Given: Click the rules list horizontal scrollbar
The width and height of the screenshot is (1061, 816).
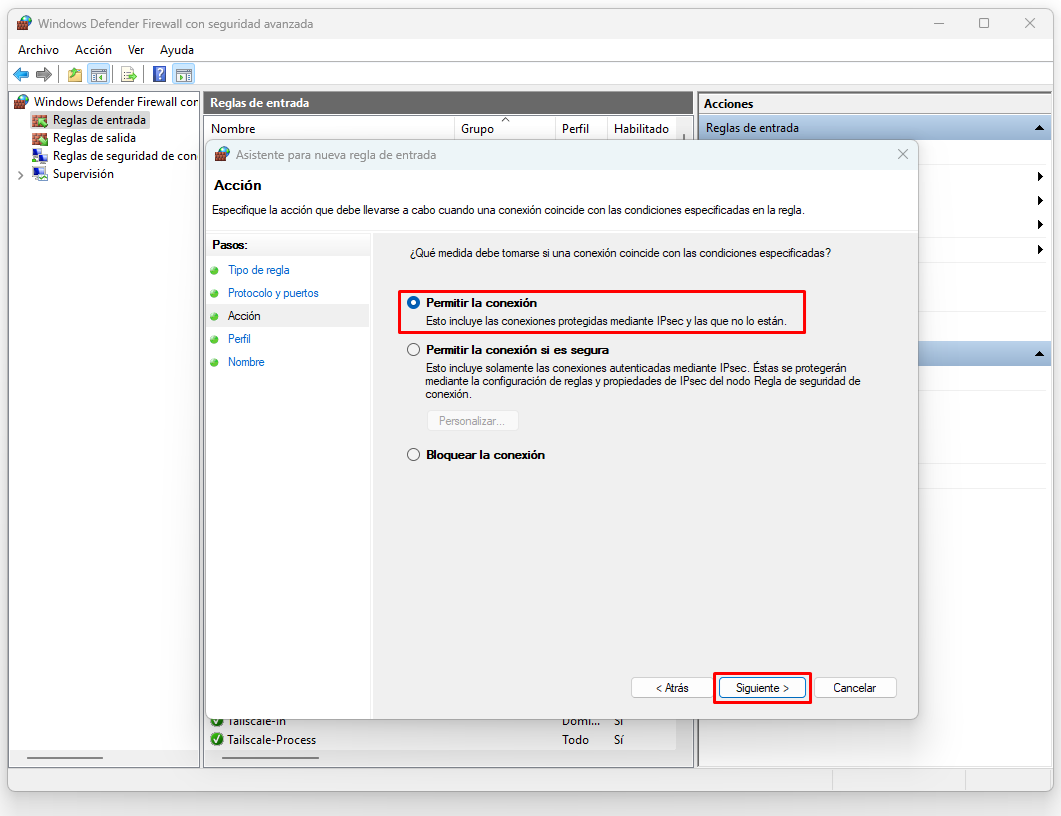Looking at the screenshot, I should pyautogui.click(x=271, y=758).
